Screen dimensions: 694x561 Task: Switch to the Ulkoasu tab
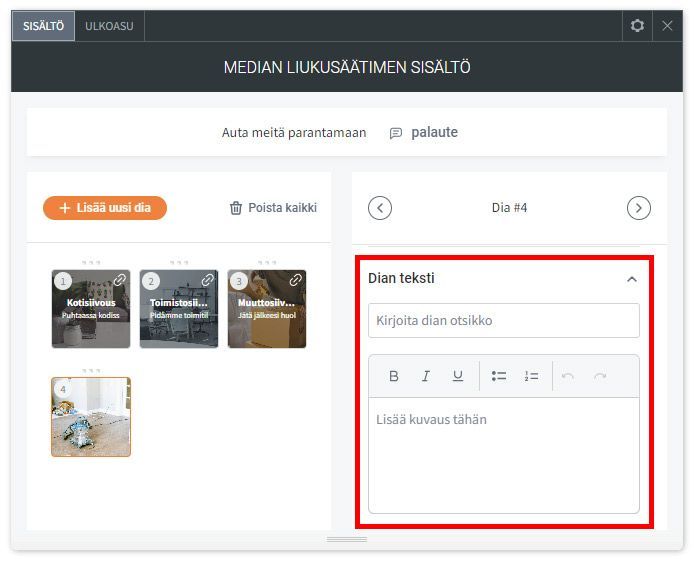point(109,26)
